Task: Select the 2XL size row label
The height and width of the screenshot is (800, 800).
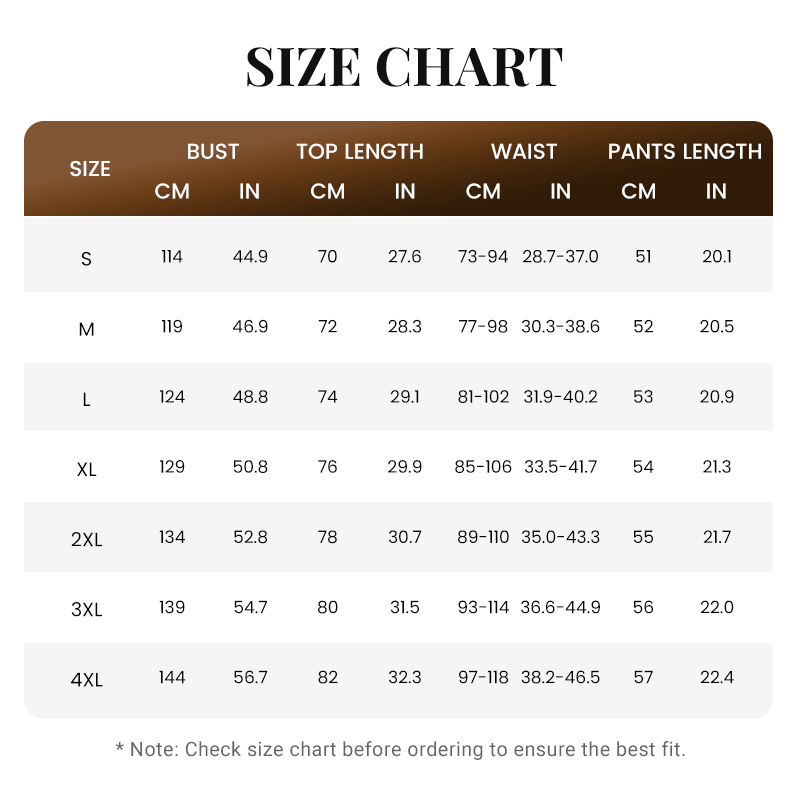Action: (86, 539)
